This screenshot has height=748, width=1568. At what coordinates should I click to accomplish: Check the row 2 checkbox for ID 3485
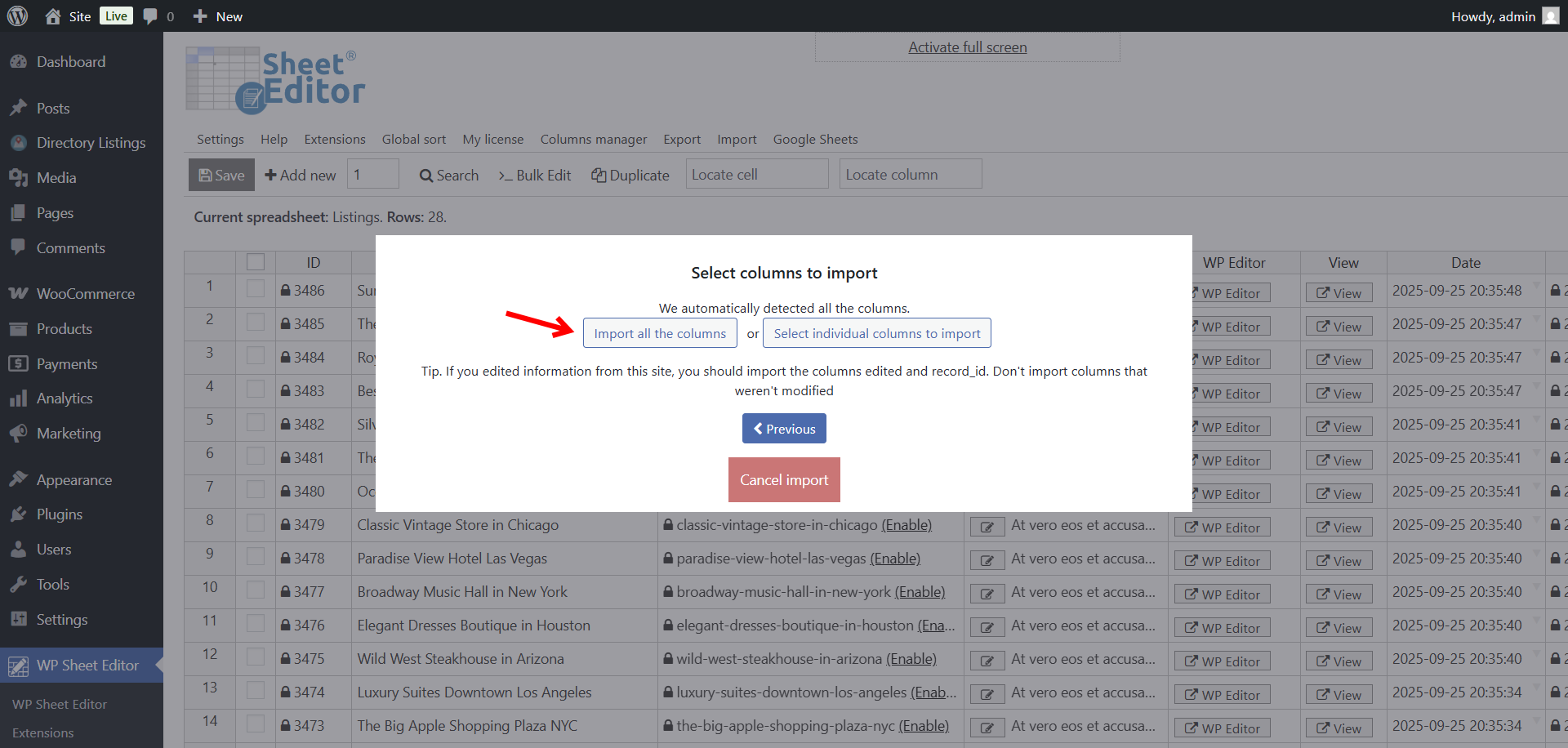click(256, 323)
